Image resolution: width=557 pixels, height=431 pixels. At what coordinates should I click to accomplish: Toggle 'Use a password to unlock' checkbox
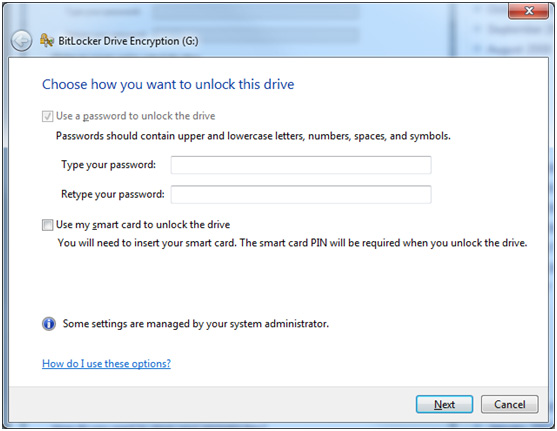[47, 116]
